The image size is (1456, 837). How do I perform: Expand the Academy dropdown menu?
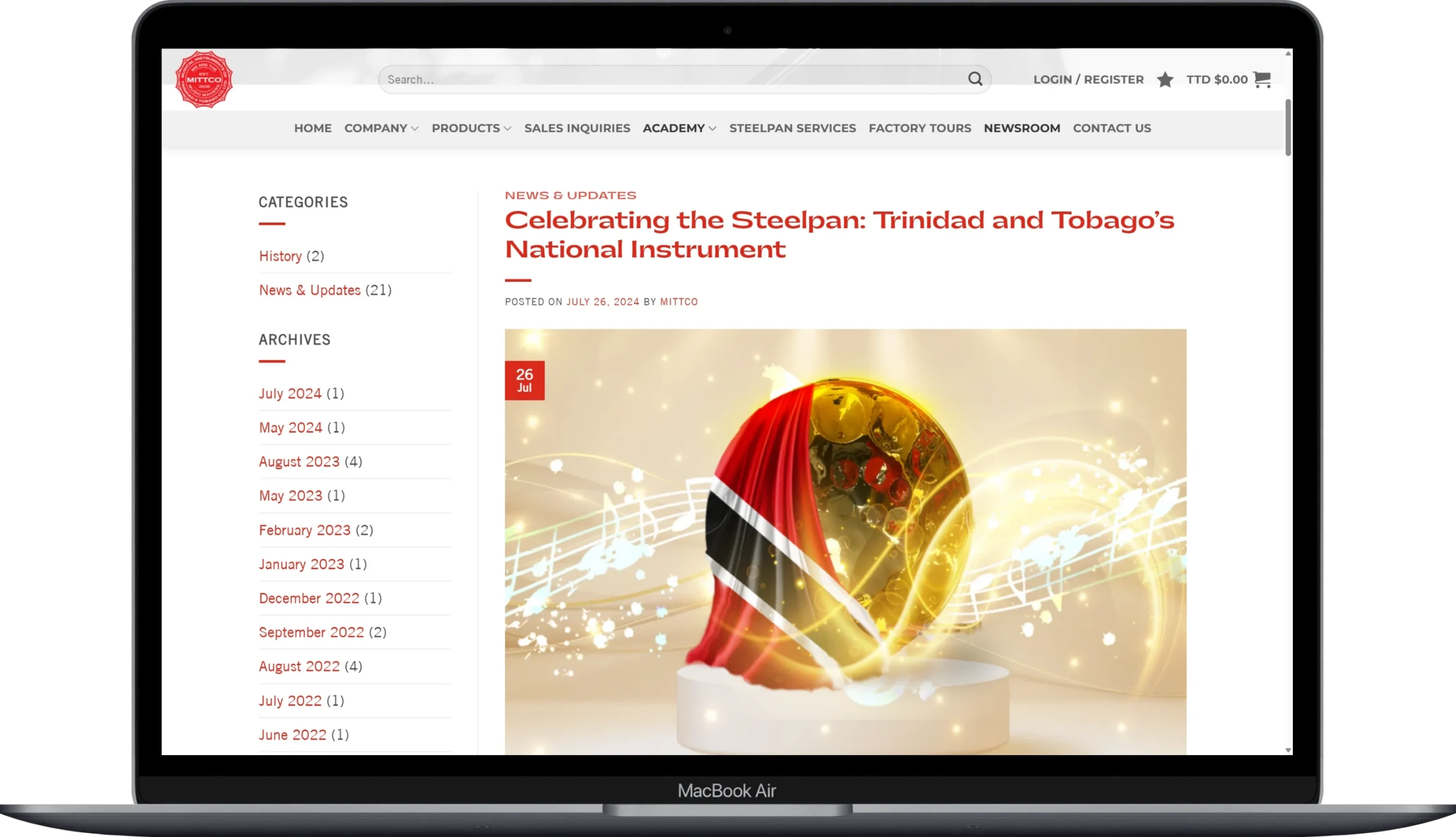tap(679, 128)
